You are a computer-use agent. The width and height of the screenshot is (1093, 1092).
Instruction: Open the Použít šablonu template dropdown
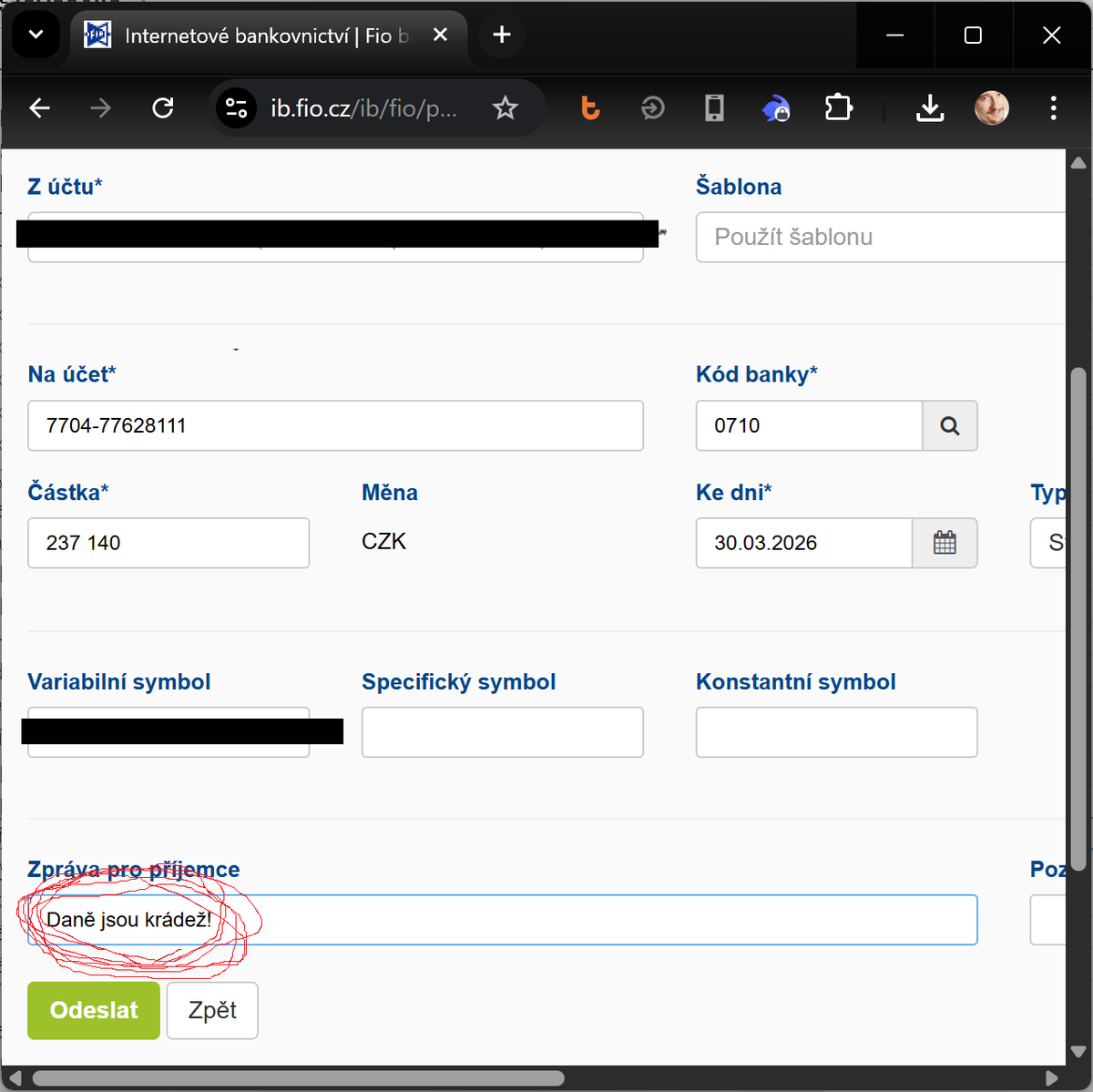(881, 237)
